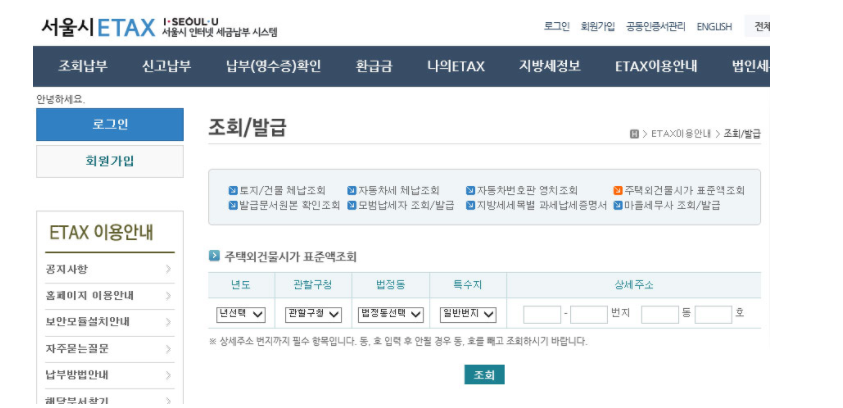
Task: Open 조회납부 main menu
Action: pyautogui.click(x=83, y=66)
